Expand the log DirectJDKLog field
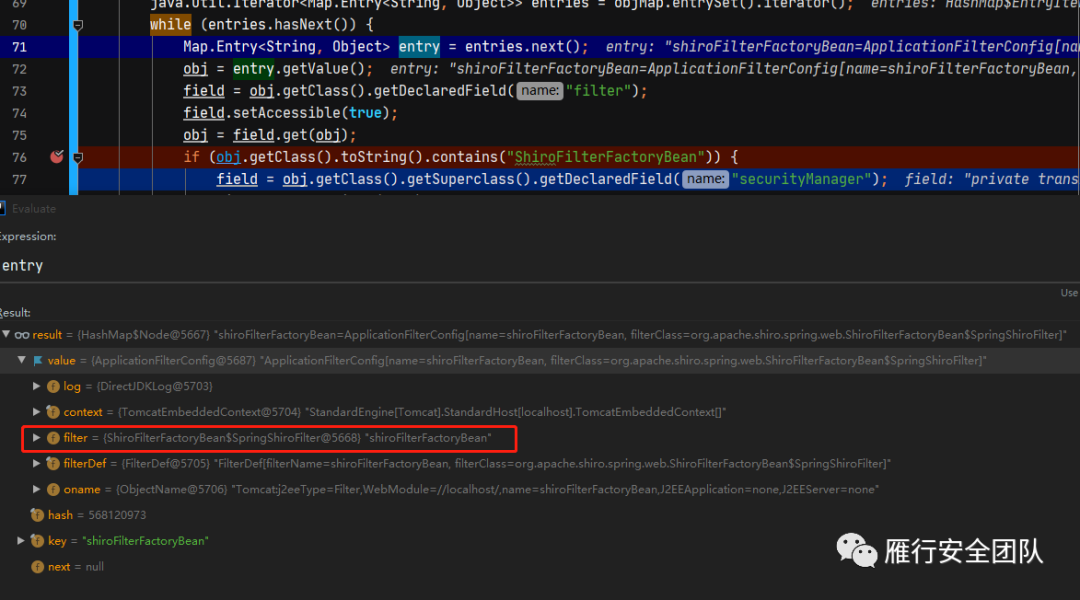Screen dimensions: 1080x600 pyautogui.click(x=37, y=386)
